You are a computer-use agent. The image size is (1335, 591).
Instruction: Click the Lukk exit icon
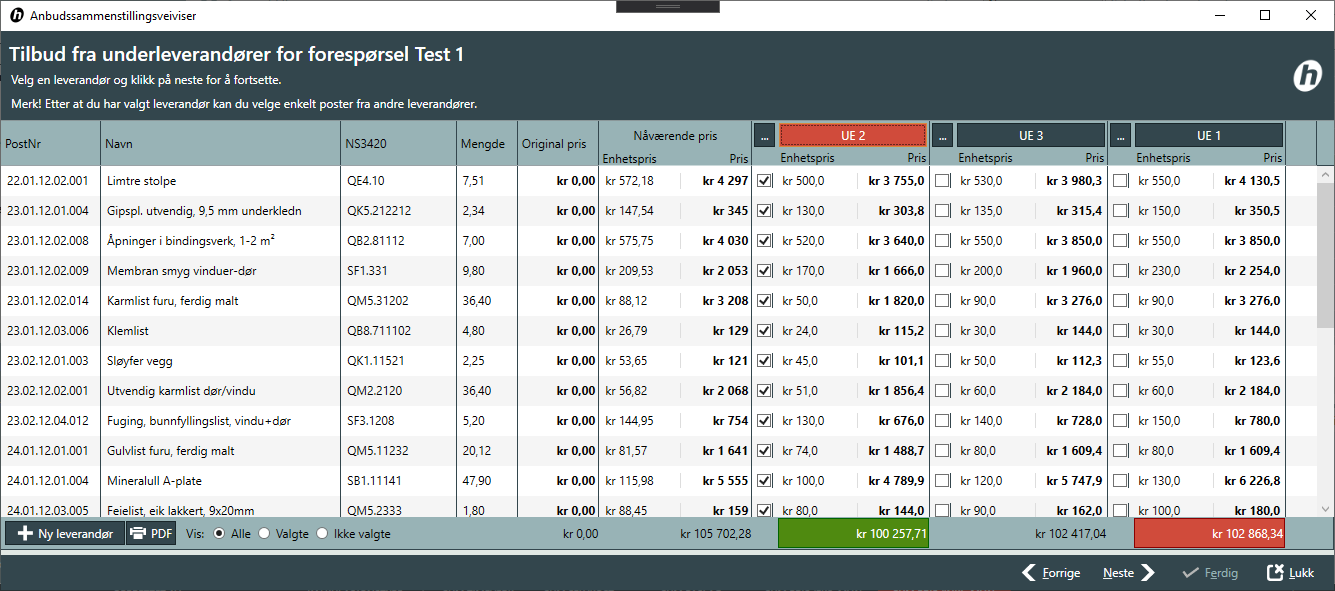click(1274, 573)
